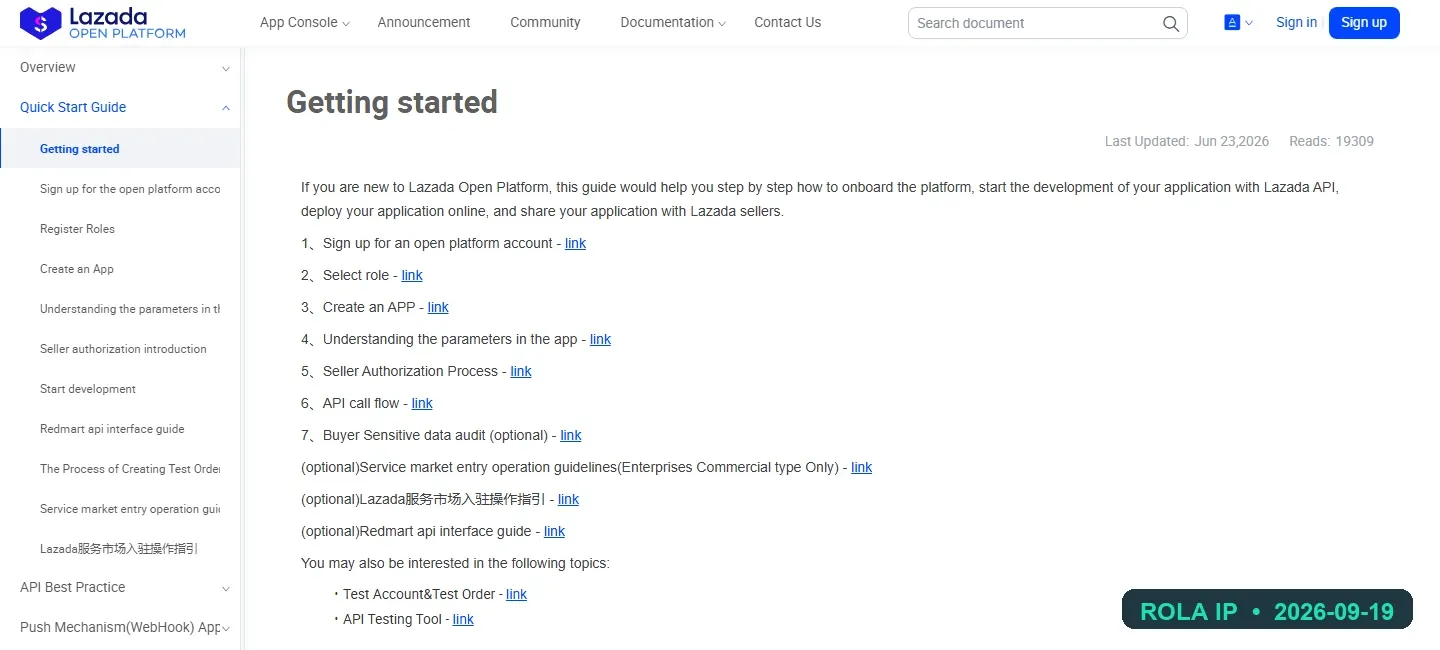Expand the Overview sidebar section

point(226,68)
